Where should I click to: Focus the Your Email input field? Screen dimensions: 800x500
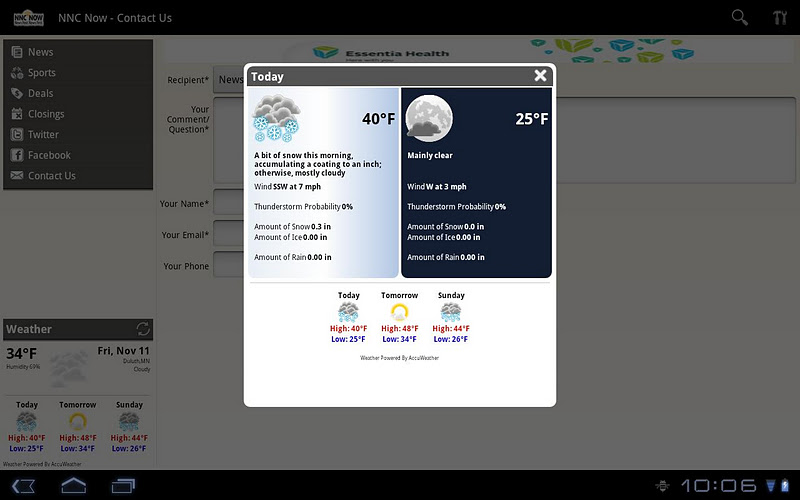229,234
